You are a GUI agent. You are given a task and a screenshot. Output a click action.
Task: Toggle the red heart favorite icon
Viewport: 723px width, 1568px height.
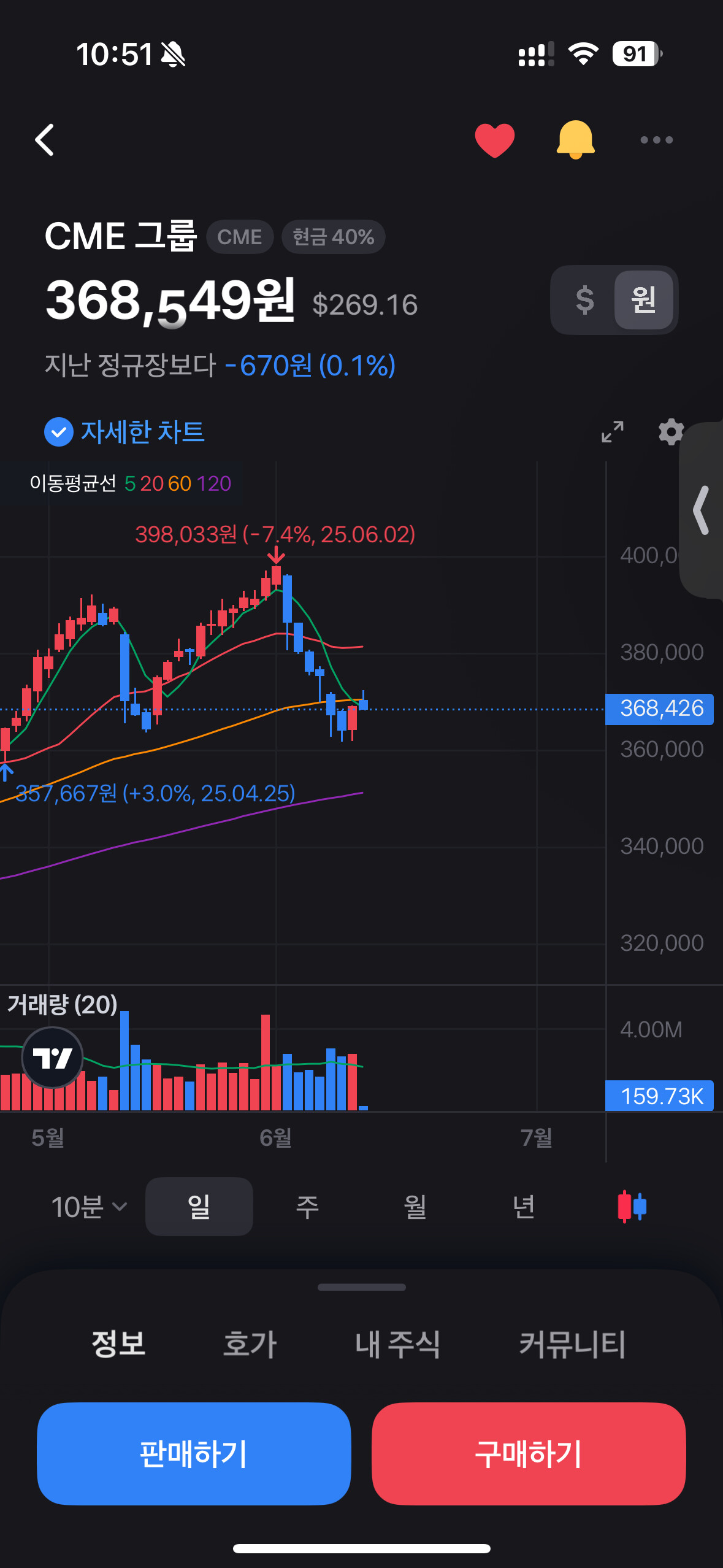point(495,140)
